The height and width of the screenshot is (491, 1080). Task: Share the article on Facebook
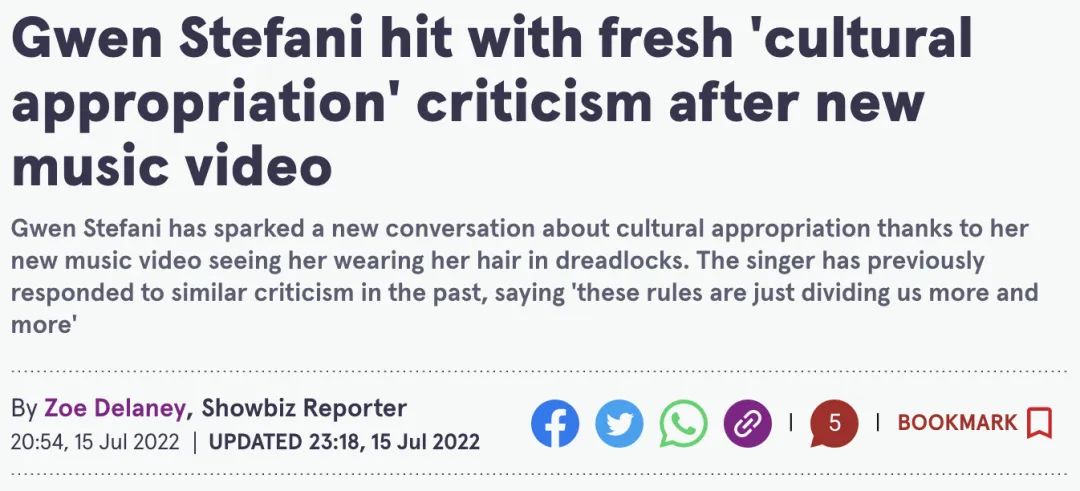coord(554,423)
